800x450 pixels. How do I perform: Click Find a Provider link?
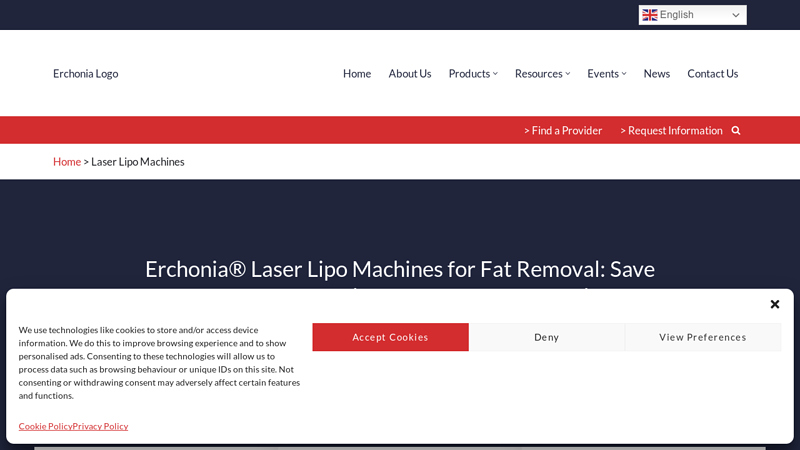coord(563,131)
